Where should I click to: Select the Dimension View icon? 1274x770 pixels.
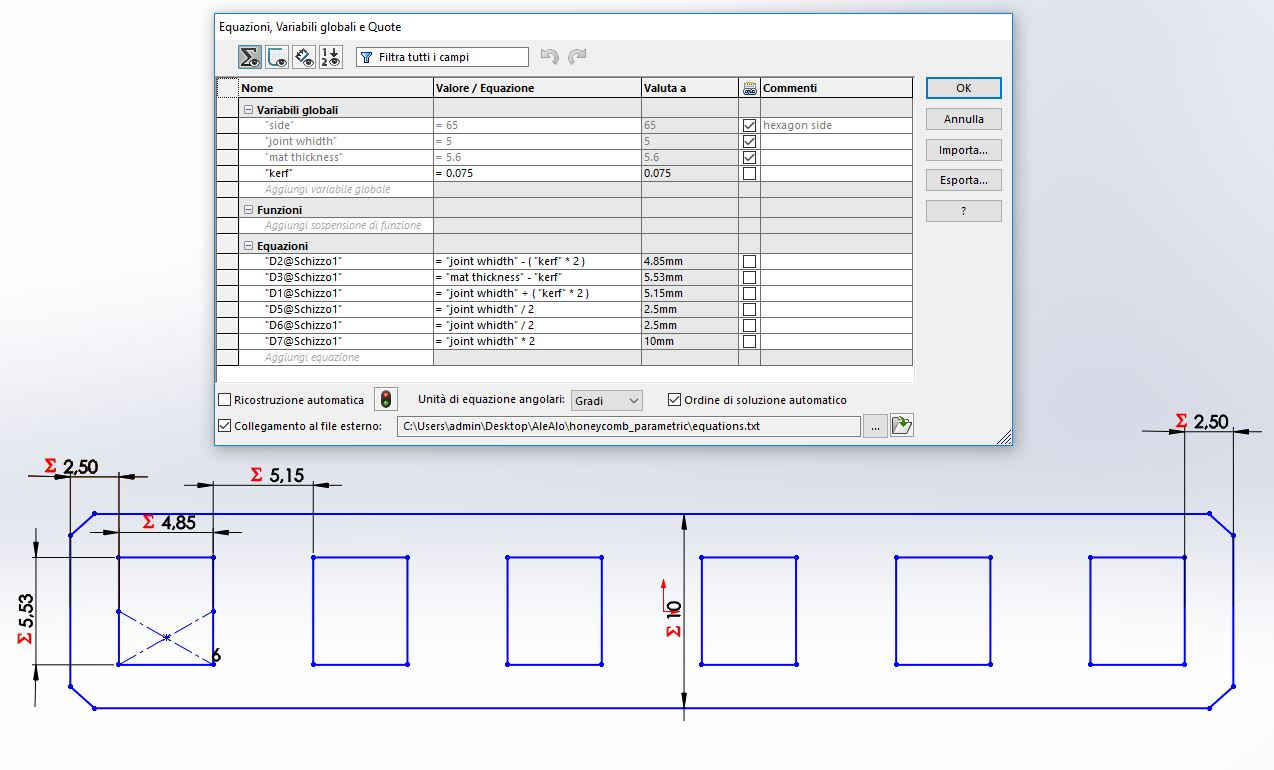click(304, 57)
